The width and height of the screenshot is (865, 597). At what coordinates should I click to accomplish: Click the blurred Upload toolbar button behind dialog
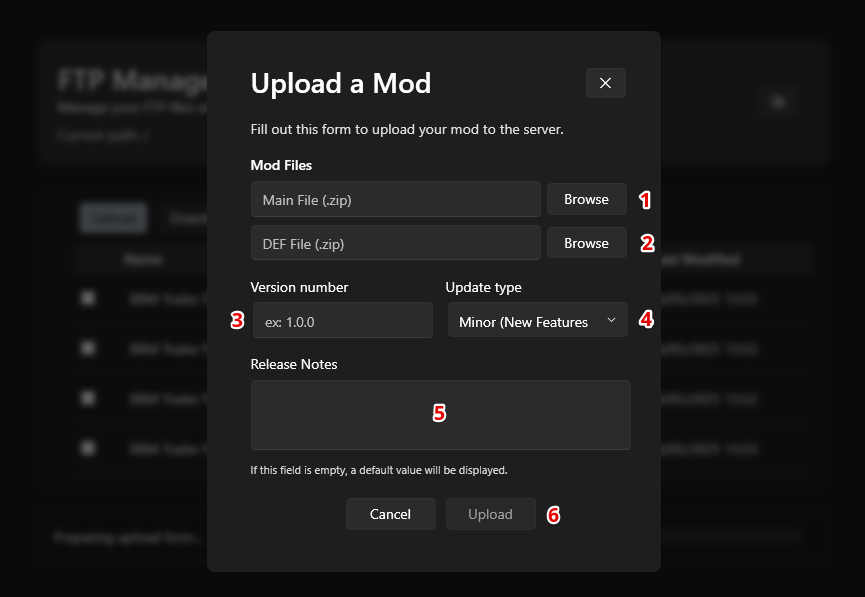(x=113, y=217)
